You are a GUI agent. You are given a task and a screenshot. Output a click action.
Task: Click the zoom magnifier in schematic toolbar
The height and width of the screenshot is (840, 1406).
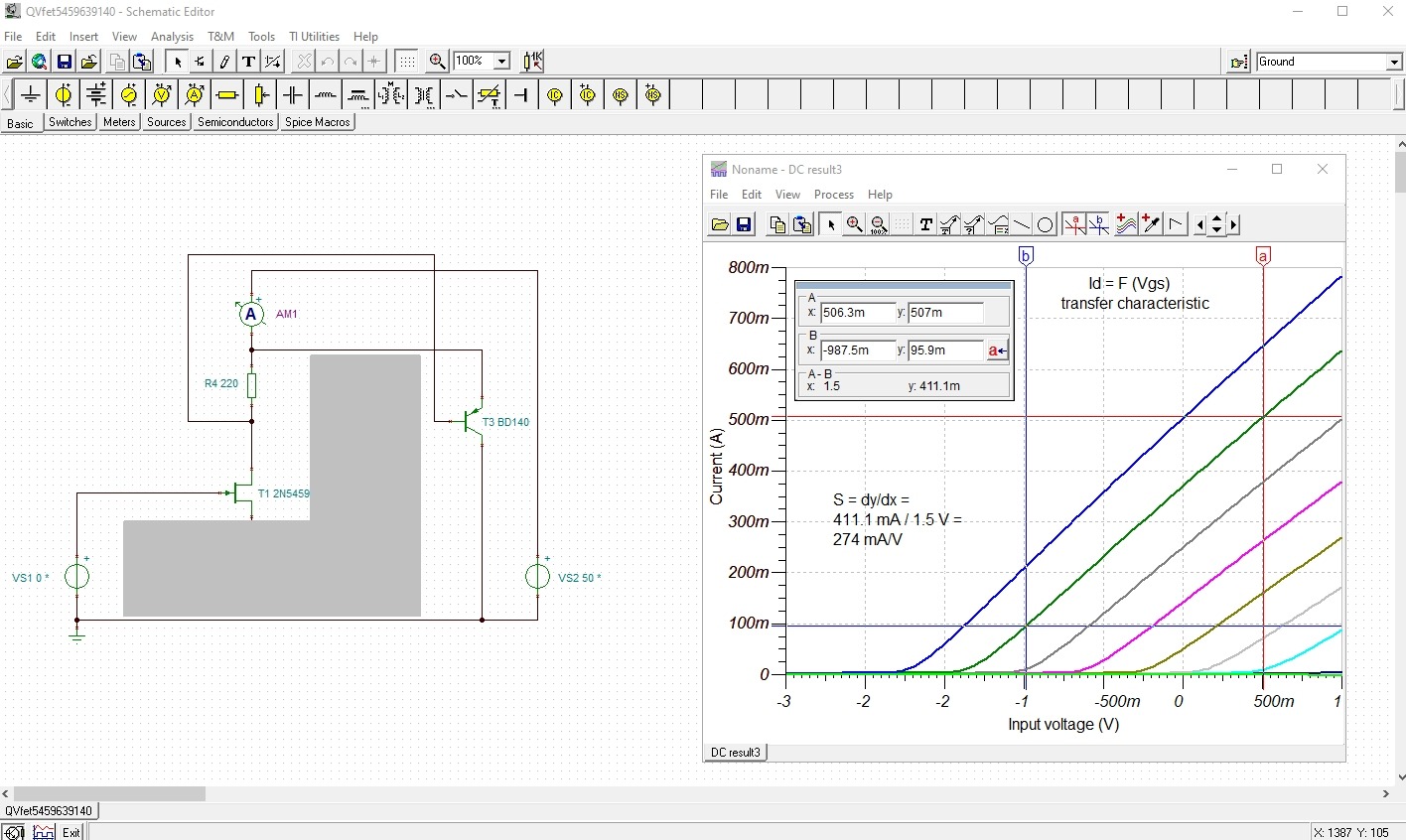[x=437, y=62]
